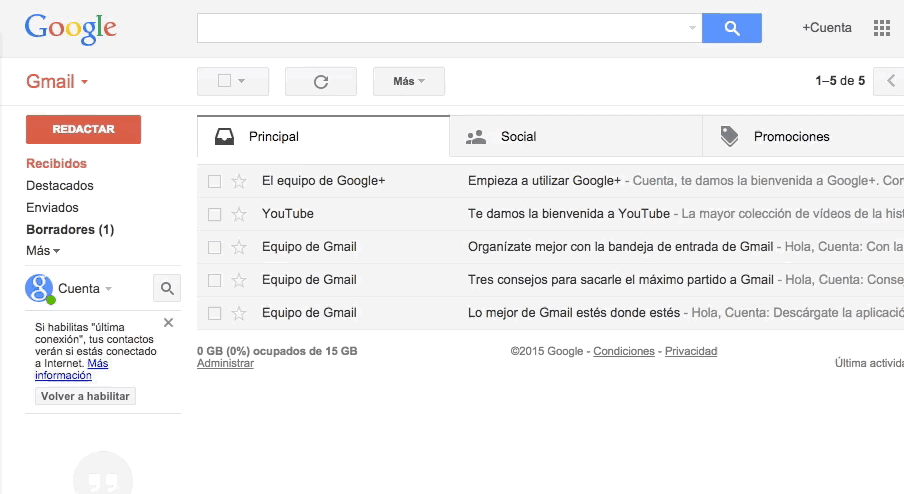This screenshot has width=904, height=494.
Task: Star the Lo mejor de Gmail email
Action: [239, 313]
